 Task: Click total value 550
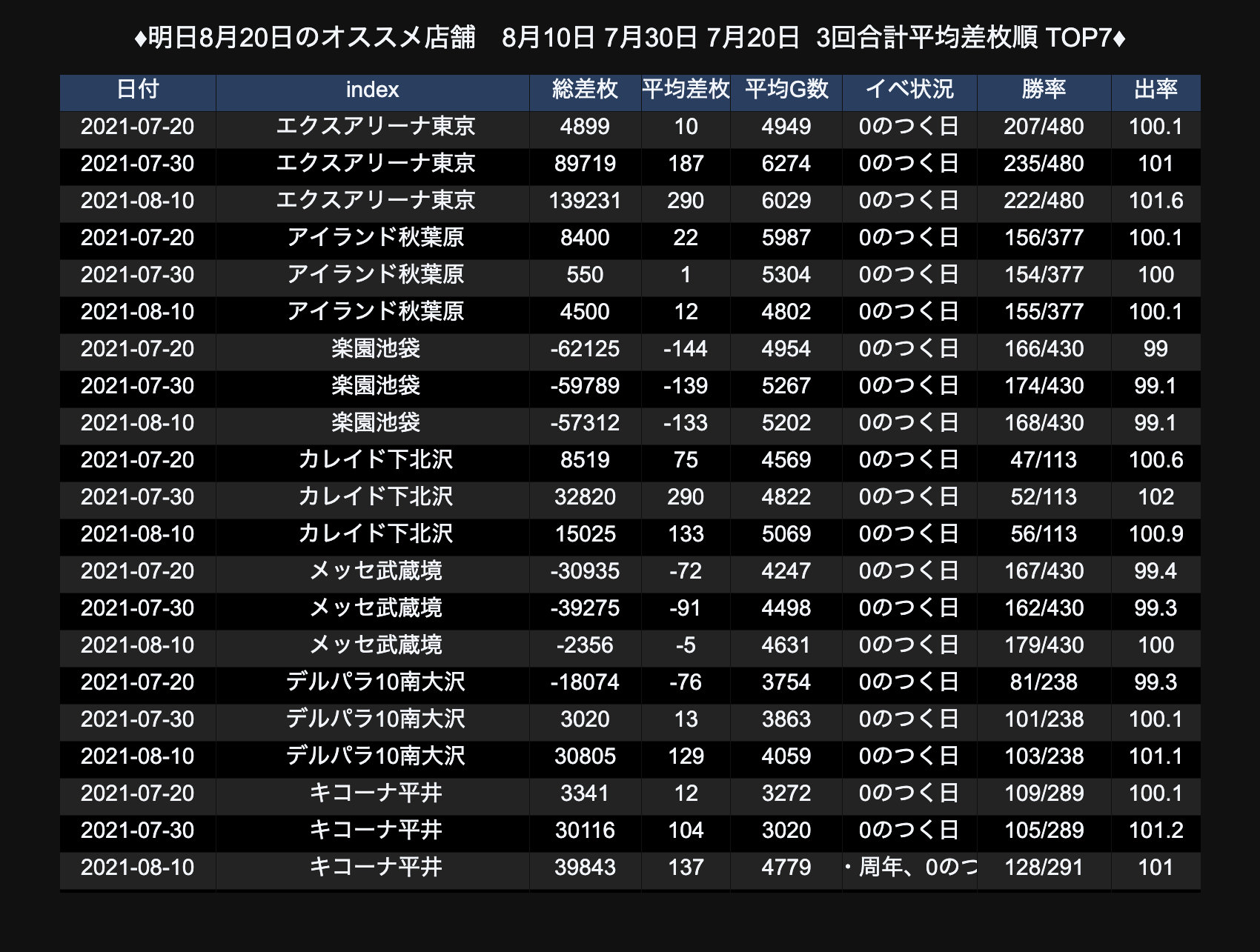tap(585, 275)
